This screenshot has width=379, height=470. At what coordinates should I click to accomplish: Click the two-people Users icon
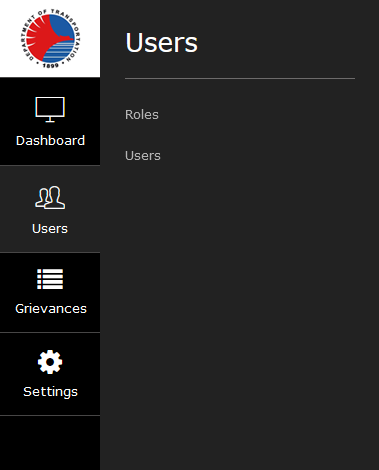(x=50, y=198)
